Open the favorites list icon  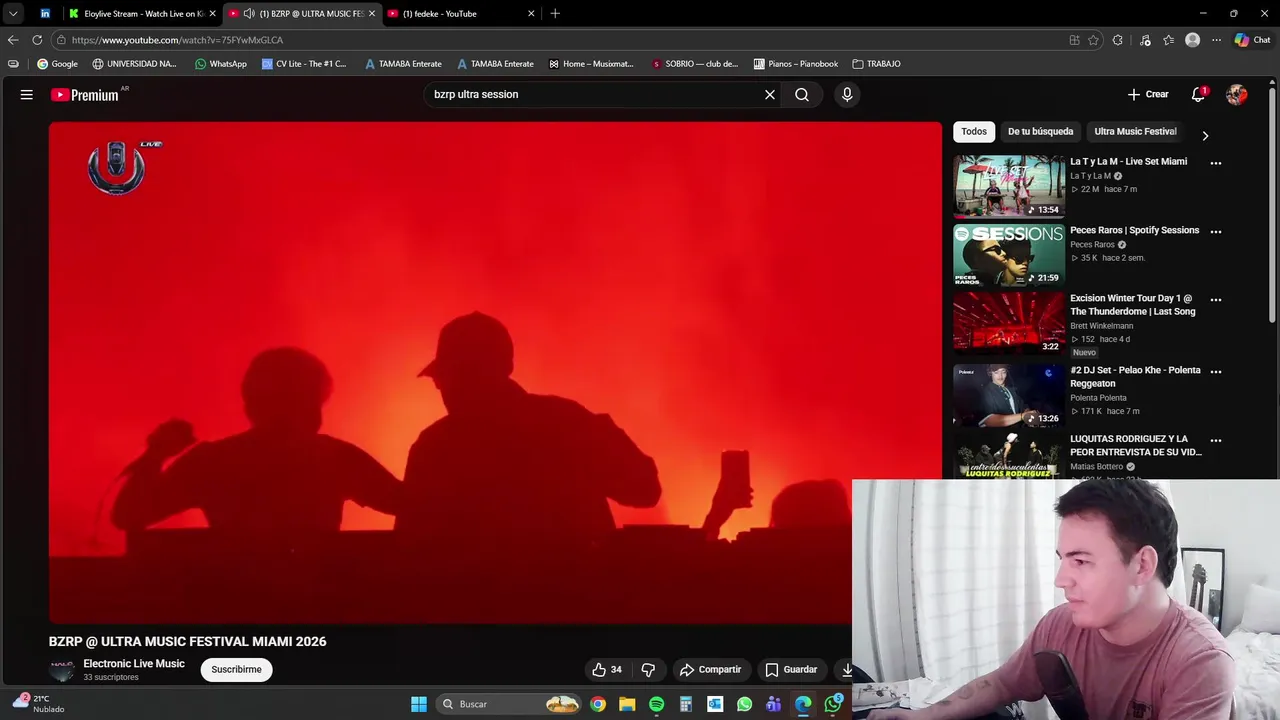pyautogui.click(x=1168, y=40)
